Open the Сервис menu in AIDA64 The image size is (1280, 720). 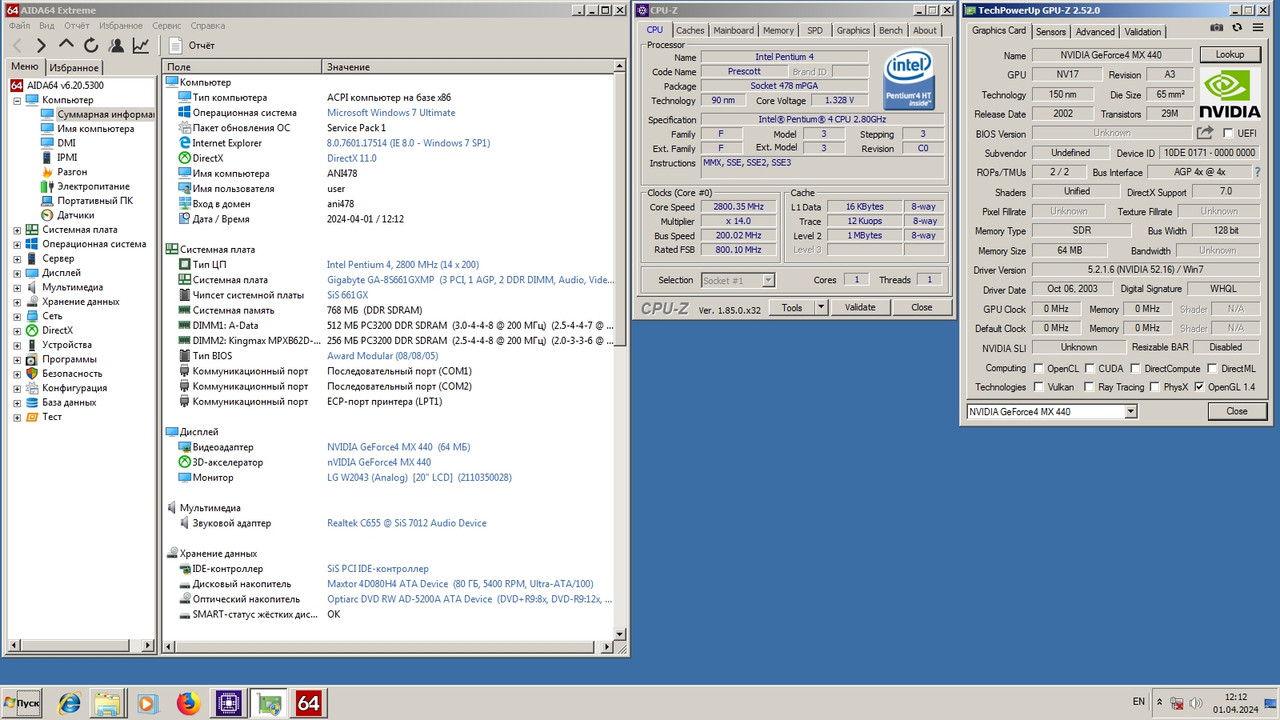click(x=167, y=25)
